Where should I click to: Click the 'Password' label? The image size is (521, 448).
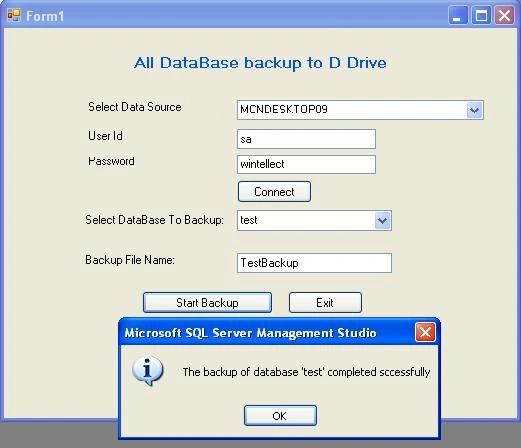click(111, 161)
